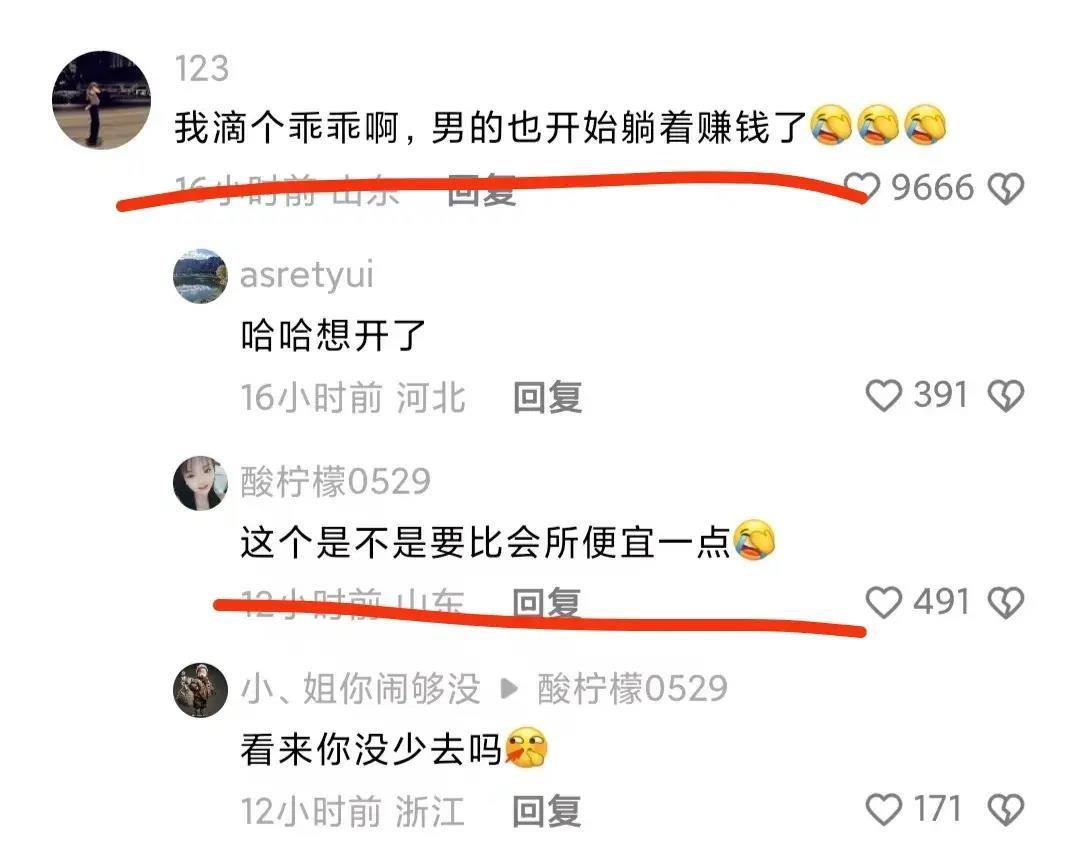This screenshot has width=1080, height=857.
Task: Like asretyui's comment with 391 likes
Action: [884, 395]
